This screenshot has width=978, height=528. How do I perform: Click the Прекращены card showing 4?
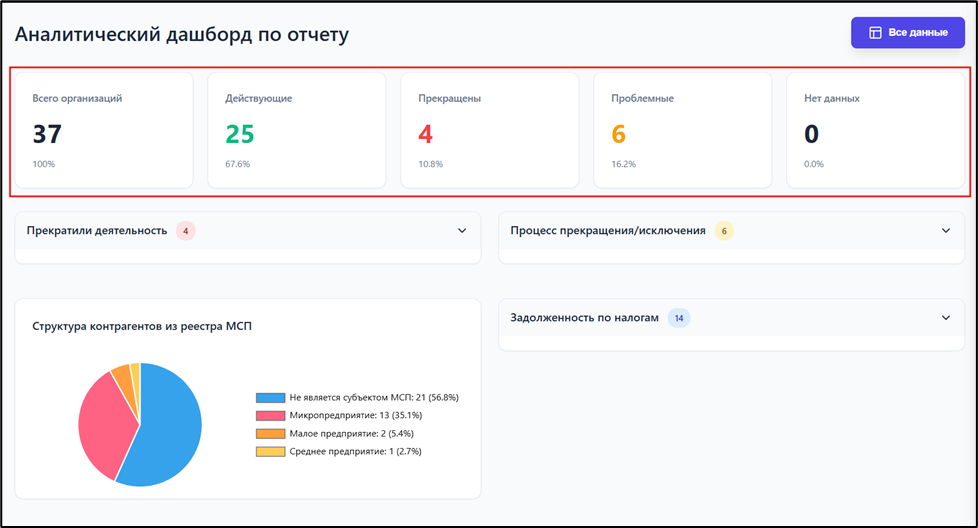click(489, 130)
